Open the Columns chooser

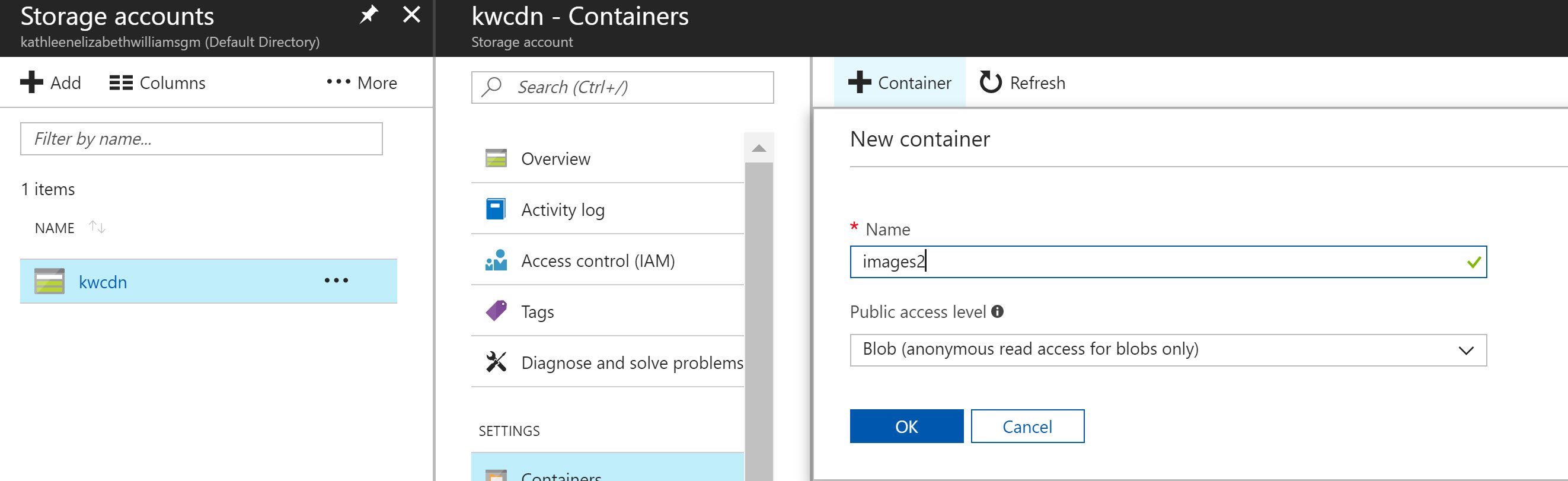(158, 82)
